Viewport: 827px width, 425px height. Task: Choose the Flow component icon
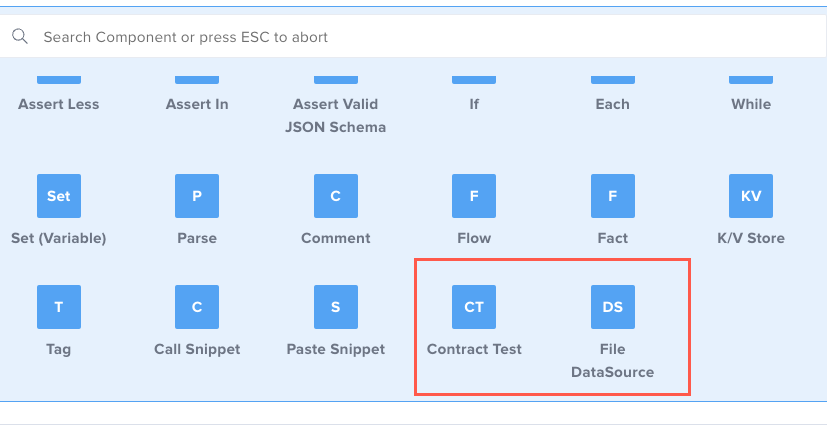(x=474, y=196)
